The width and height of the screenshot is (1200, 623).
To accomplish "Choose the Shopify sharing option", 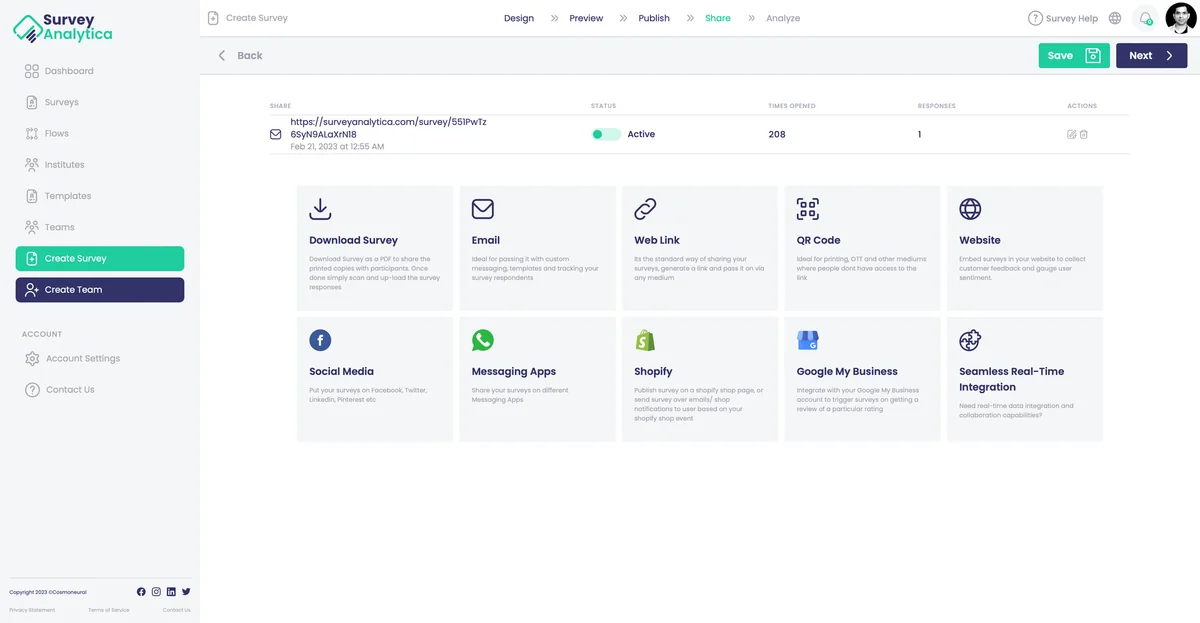I will (699, 379).
